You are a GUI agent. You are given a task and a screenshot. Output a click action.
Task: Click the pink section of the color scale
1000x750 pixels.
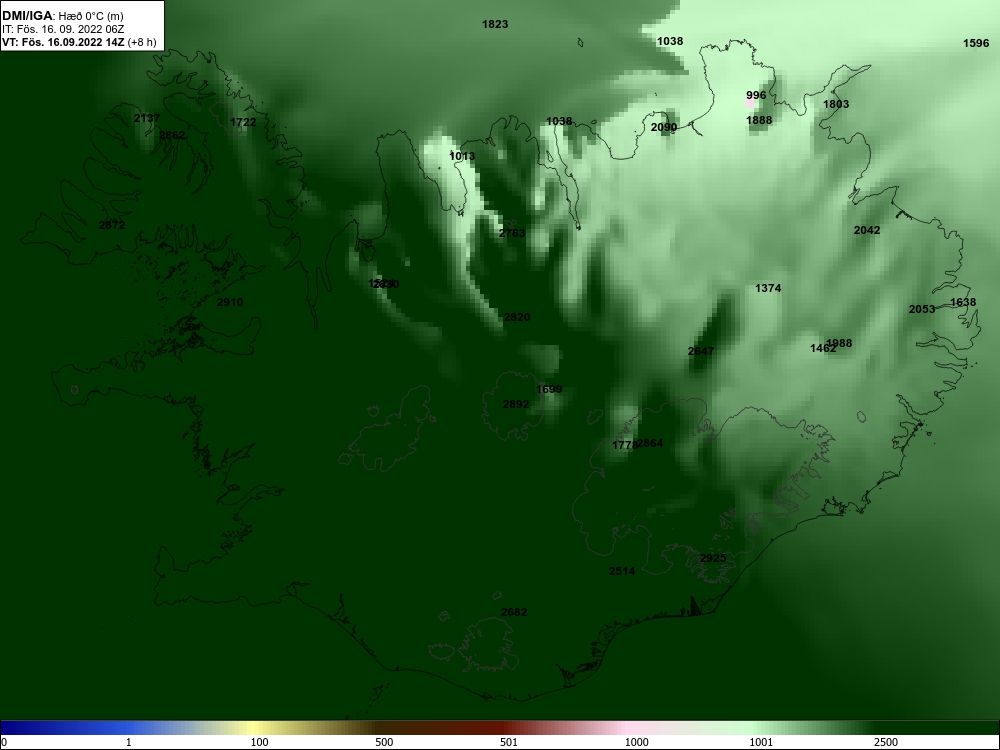tap(628, 728)
